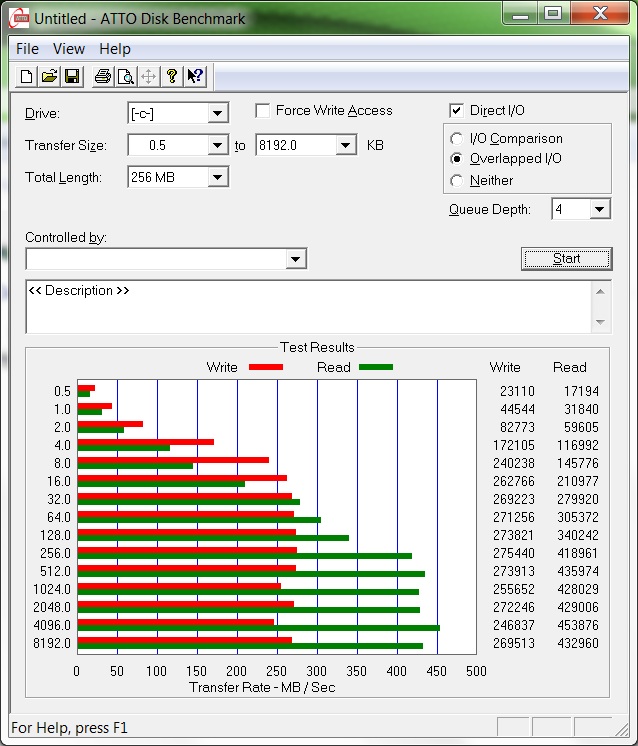This screenshot has height=746, width=638.
Task: Click description scrollbar up arrow
Action: [x=600, y=292]
